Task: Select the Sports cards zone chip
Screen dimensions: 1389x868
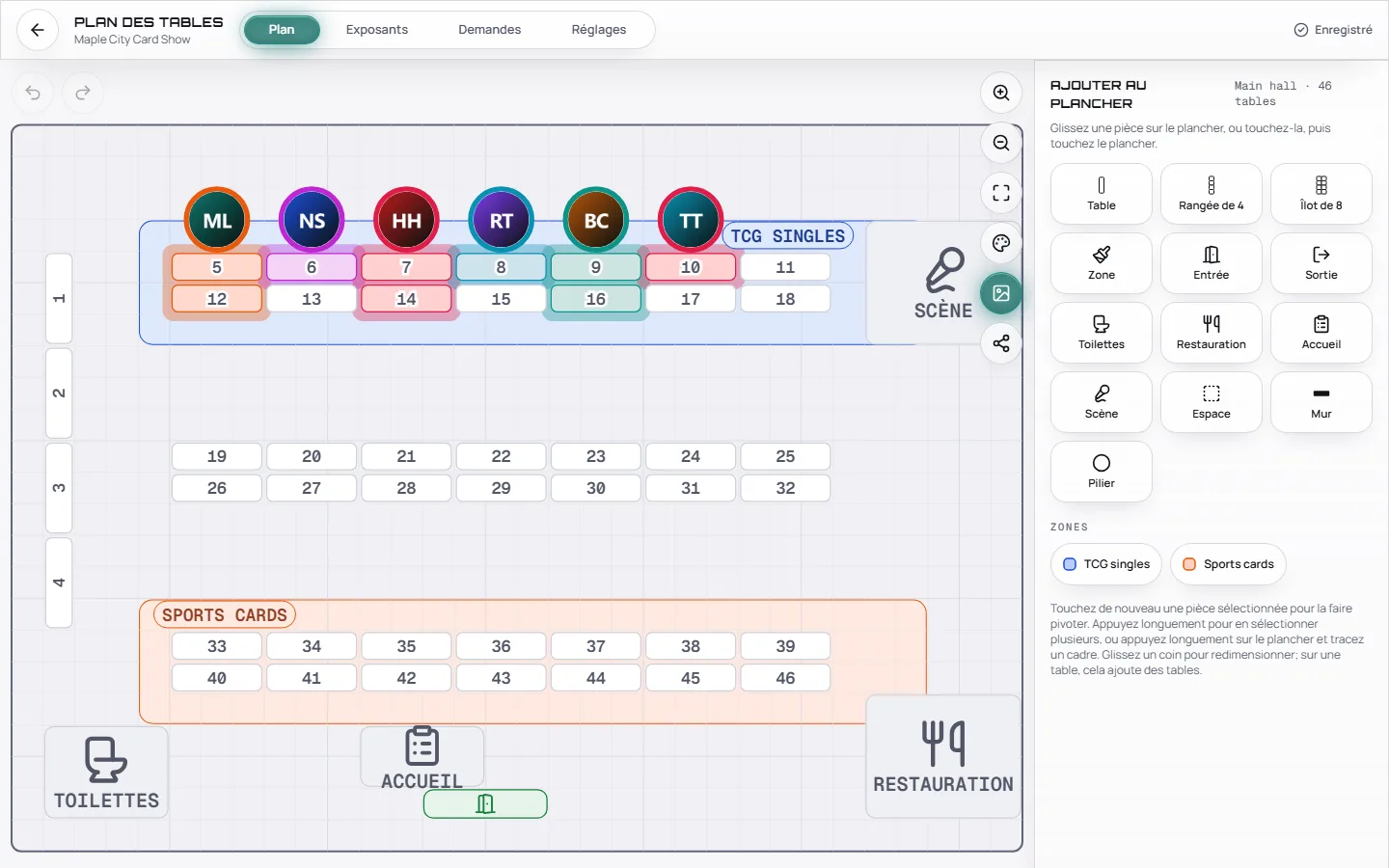Action: point(1228,564)
